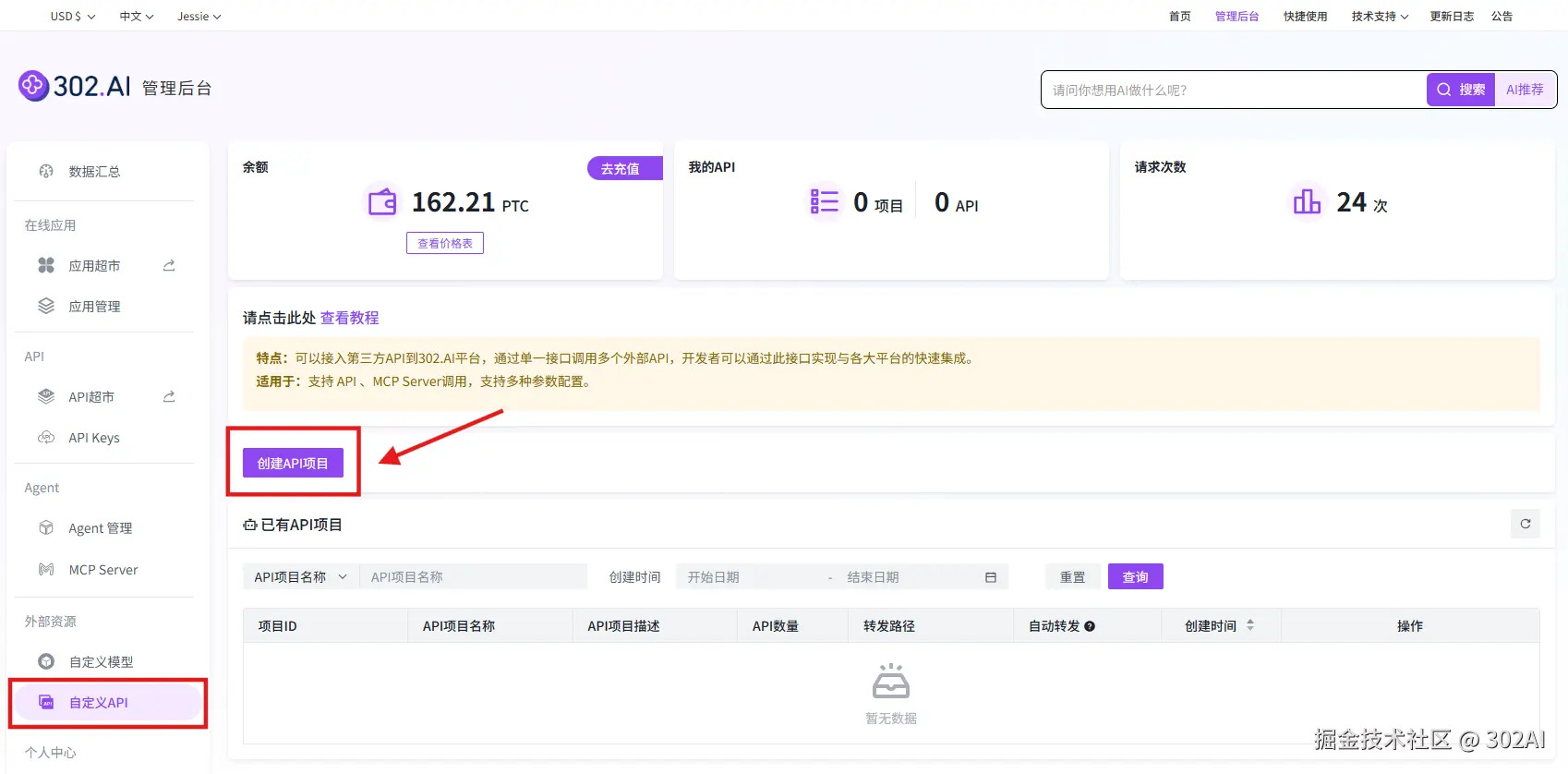Screen dimensions: 1568x774
Task: Click the list icon in 我的API card
Action: pyautogui.click(x=824, y=201)
